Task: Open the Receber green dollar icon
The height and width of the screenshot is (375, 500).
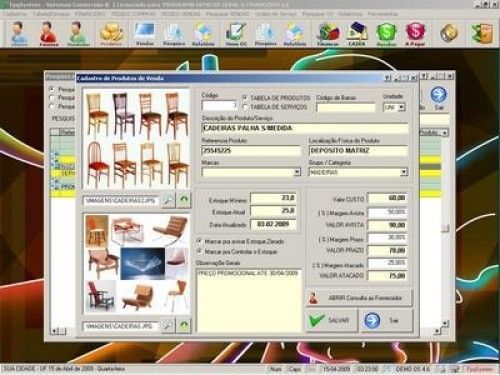Action: click(386, 34)
